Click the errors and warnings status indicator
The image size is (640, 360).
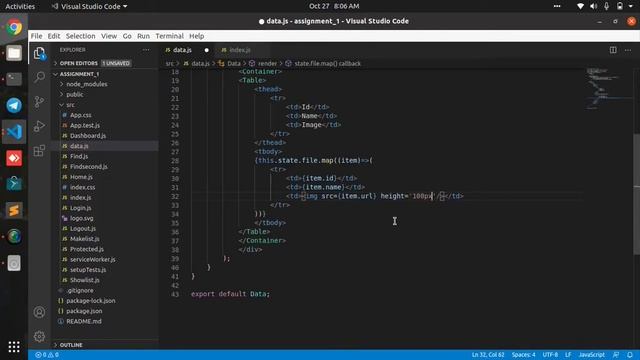(47, 355)
